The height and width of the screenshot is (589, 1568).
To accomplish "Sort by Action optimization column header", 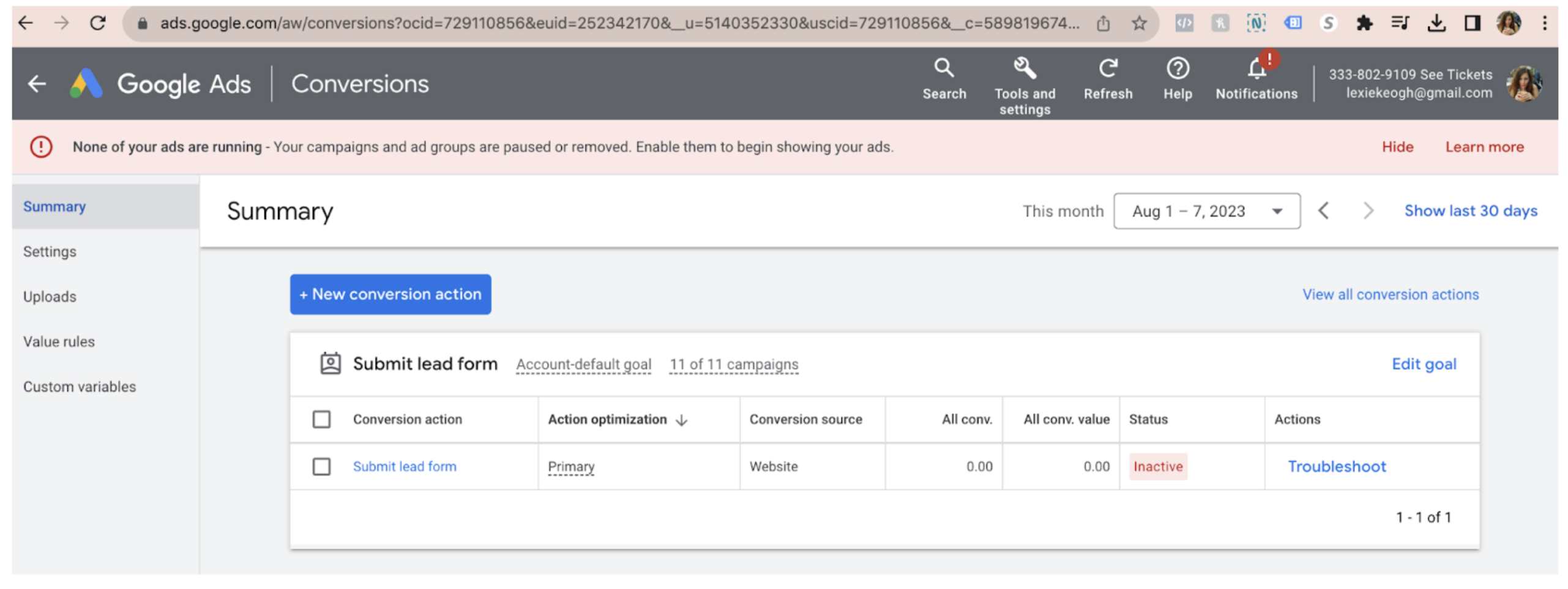I will tap(618, 419).
